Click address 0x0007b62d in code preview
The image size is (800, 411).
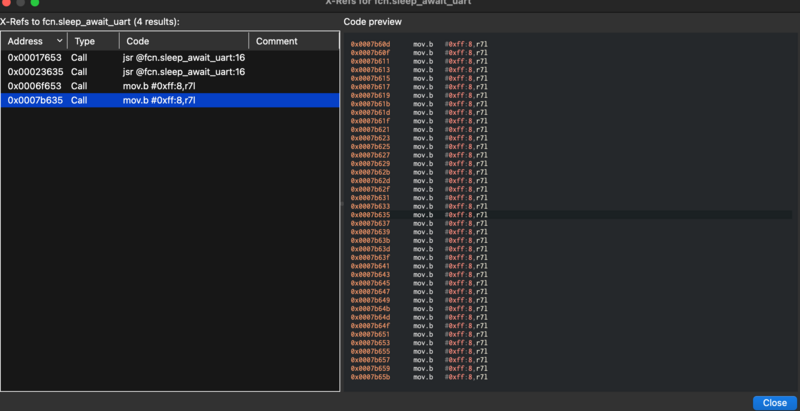[370, 181]
